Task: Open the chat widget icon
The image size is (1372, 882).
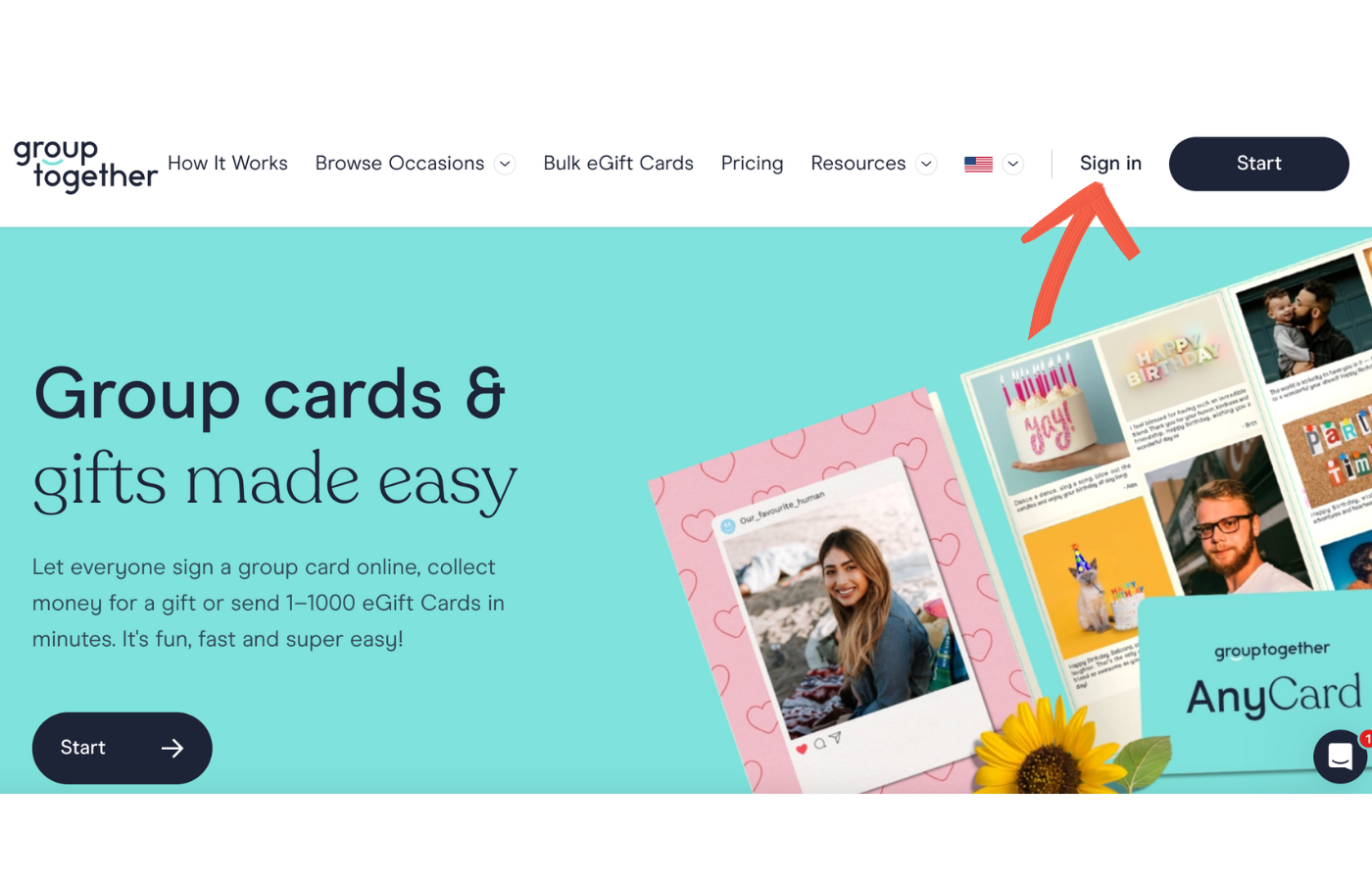Action: click(1340, 757)
